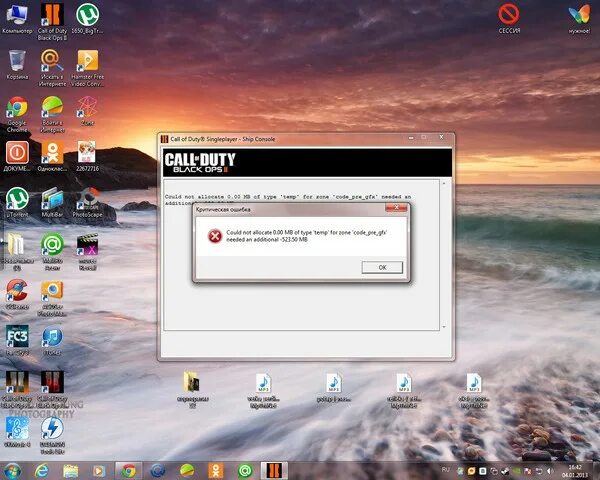Select the orange photo camera shortcut icon
Image resolution: width=600 pixels, height=480 pixels.
[x=52, y=297]
